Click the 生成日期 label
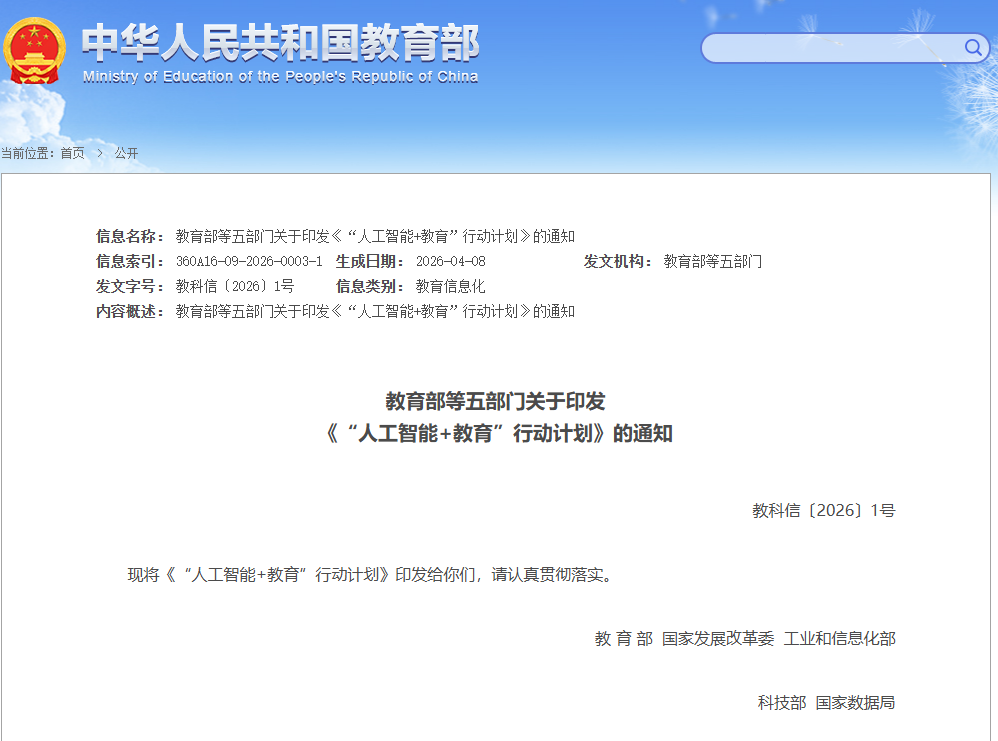The image size is (998, 741). (x=370, y=261)
